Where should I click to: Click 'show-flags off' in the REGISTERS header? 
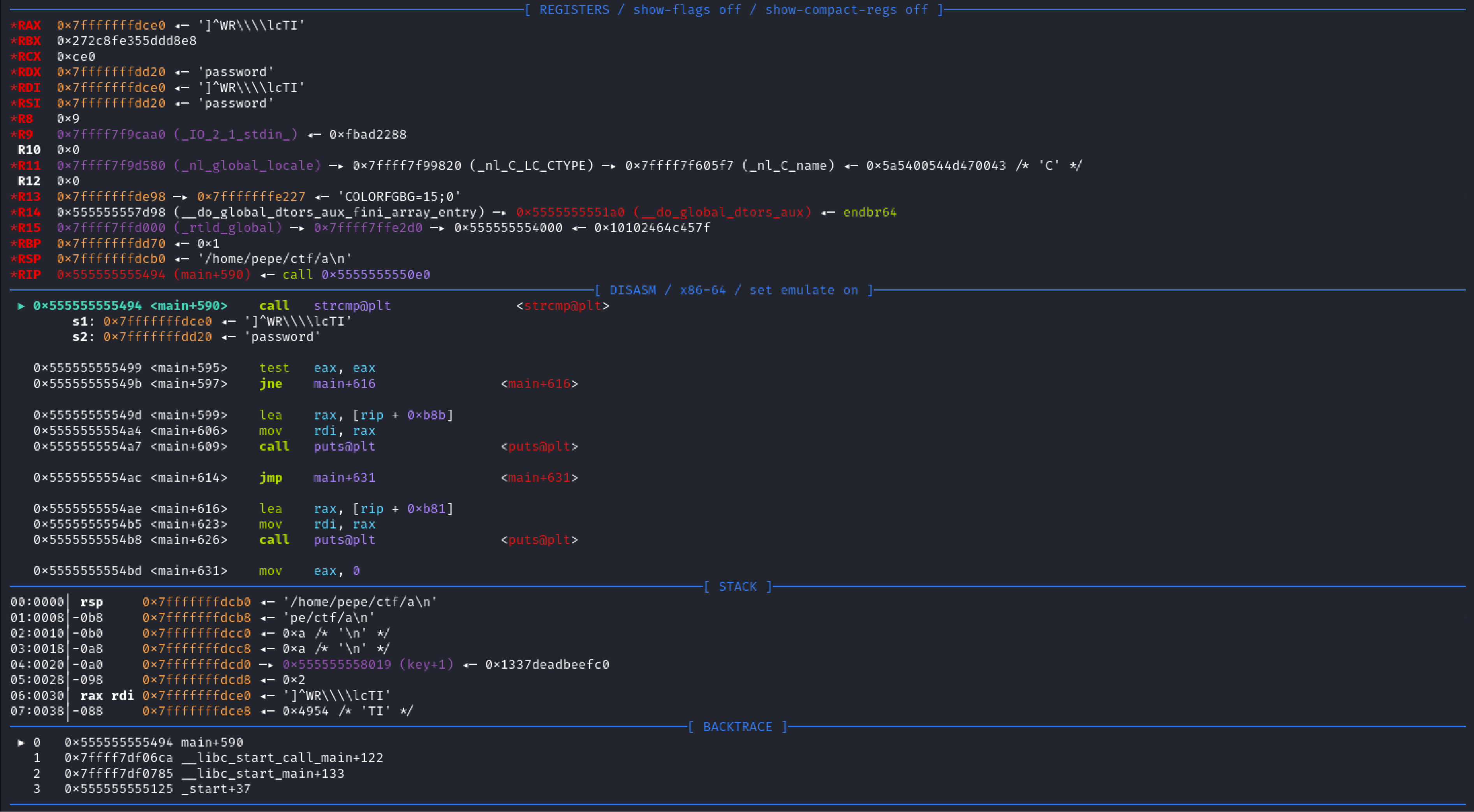687,10
